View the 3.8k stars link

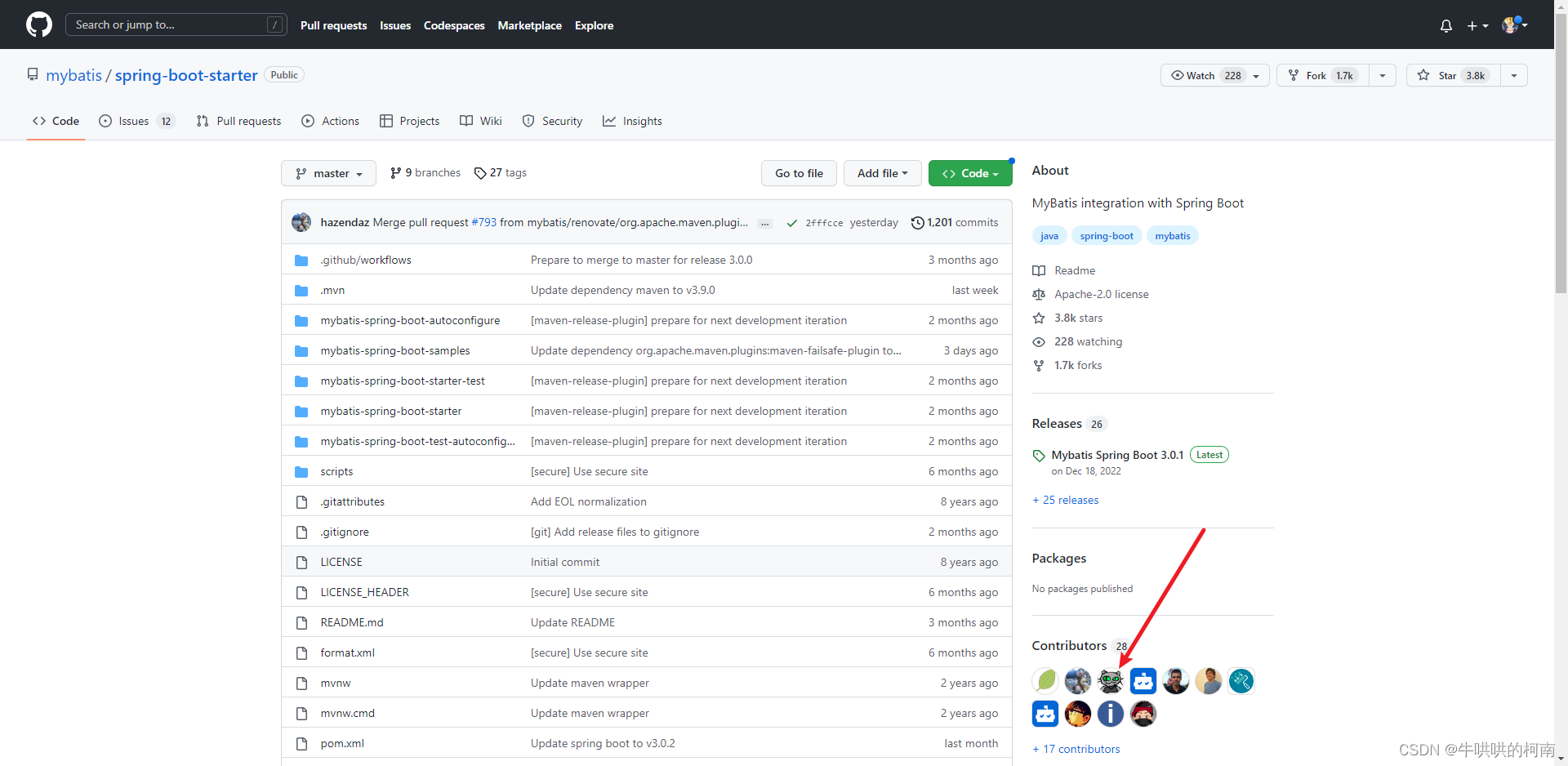click(1068, 318)
